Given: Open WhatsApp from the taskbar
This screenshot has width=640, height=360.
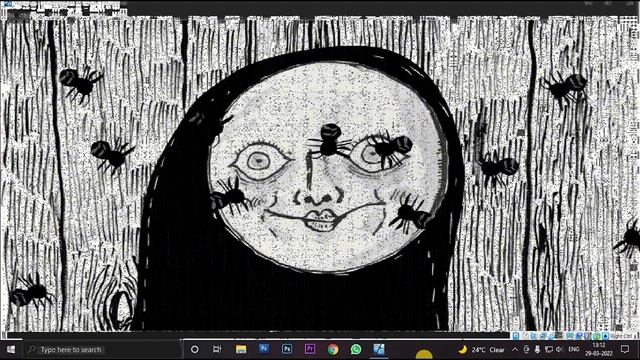Looking at the screenshot, I should coord(356,349).
